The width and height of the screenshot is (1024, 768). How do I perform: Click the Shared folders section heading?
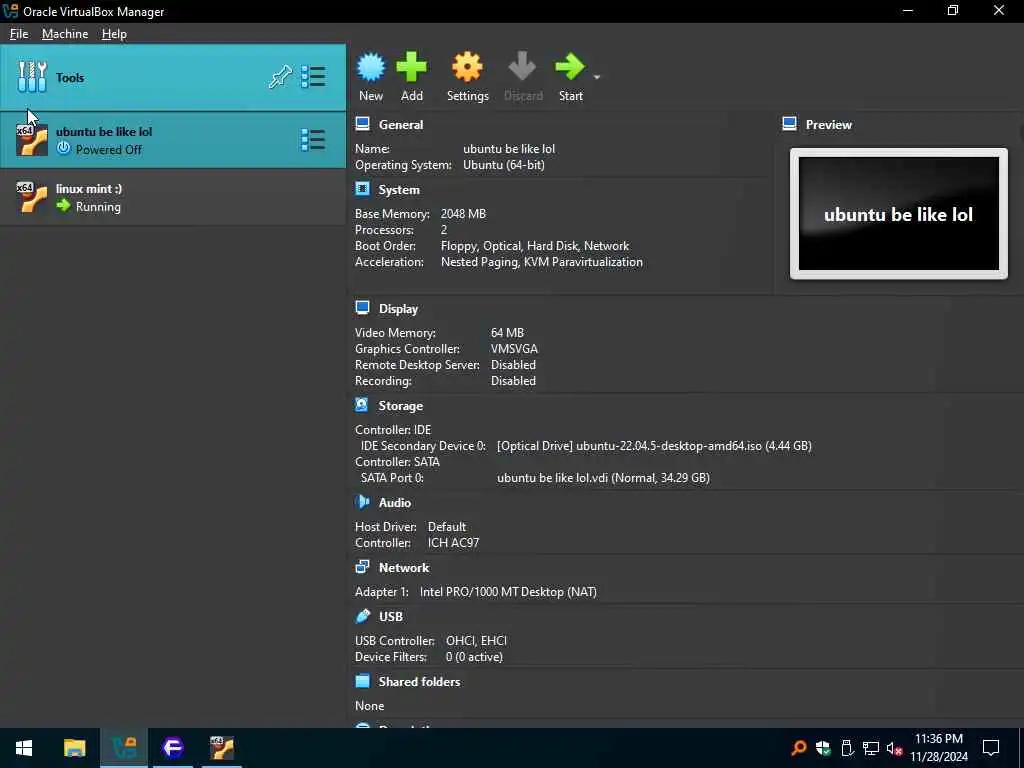pyautogui.click(x=419, y=682)
